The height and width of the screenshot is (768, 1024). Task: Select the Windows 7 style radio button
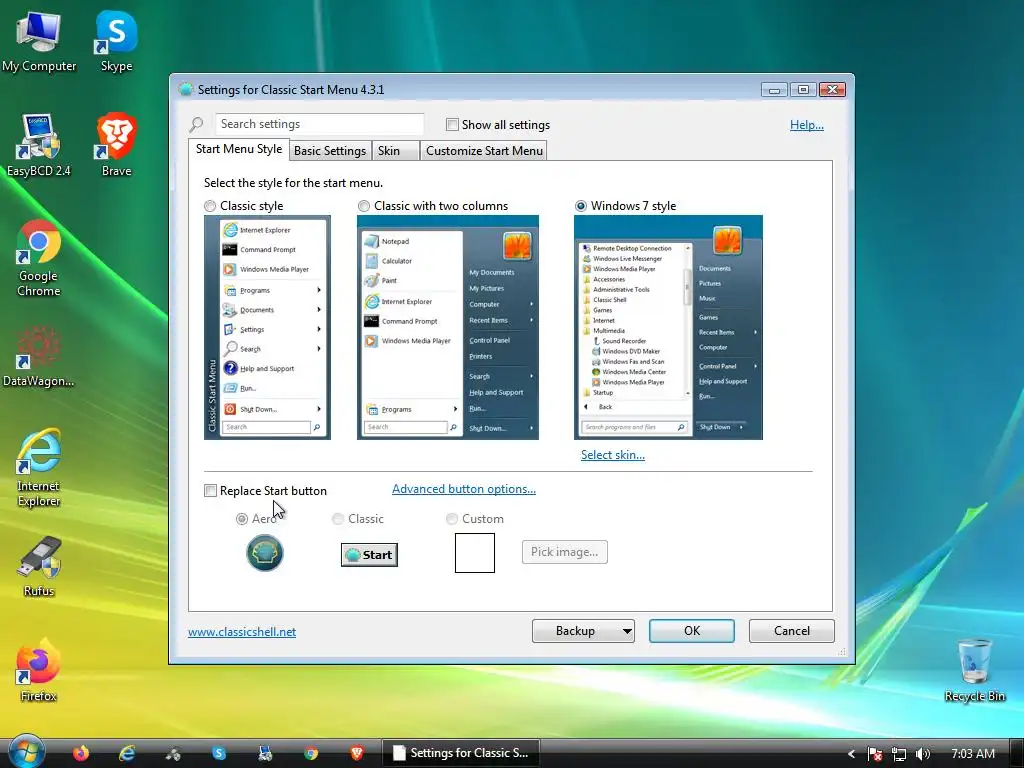(x=581, y=206)
